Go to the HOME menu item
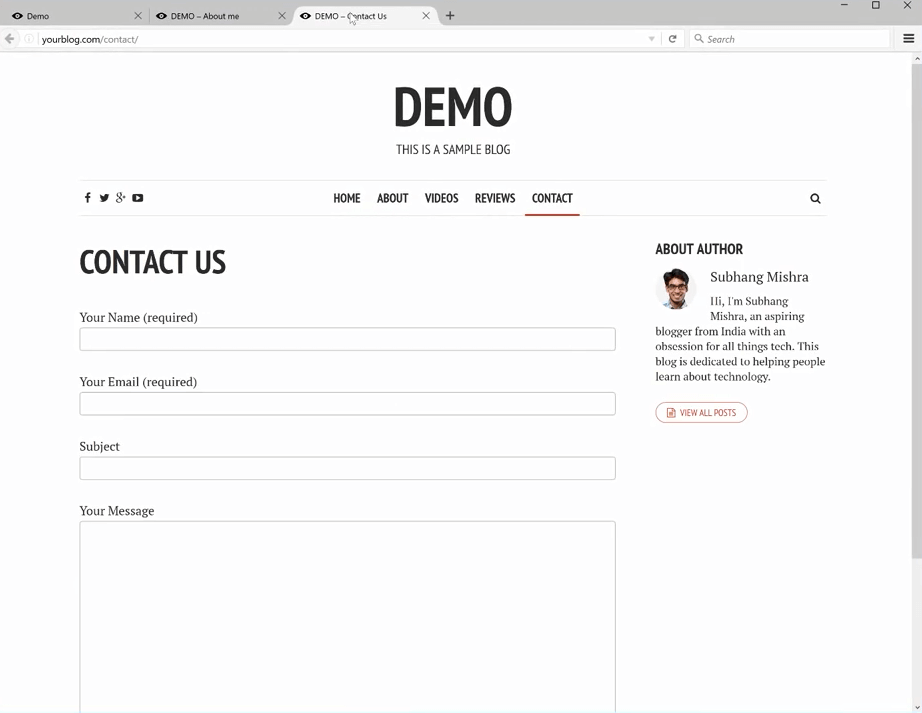The width and height of the screenshot is (922, 713). pos(347,198)
